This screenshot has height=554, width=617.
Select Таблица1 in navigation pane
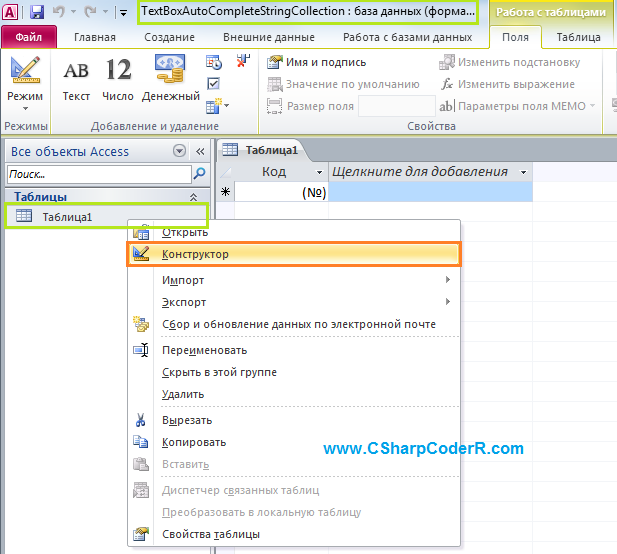(x=106, y=216)
